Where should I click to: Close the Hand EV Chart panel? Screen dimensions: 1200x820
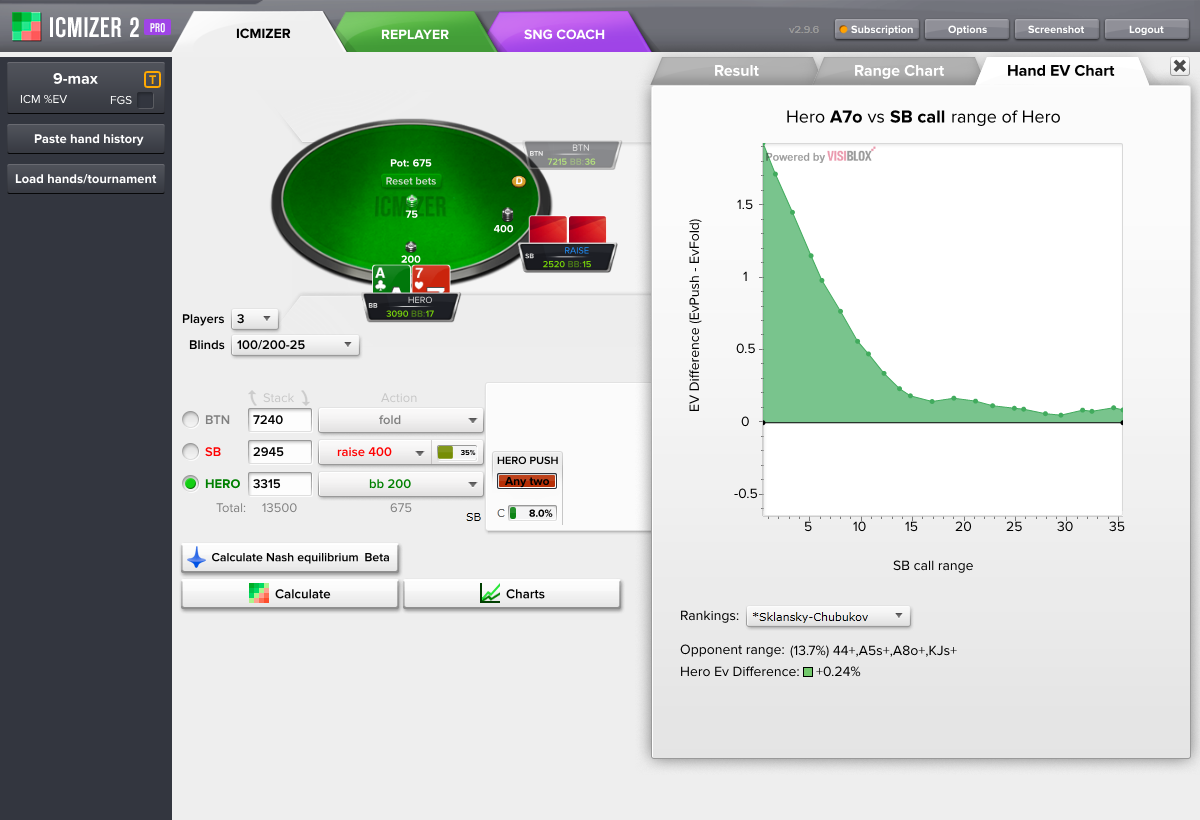coord(1178,66)
